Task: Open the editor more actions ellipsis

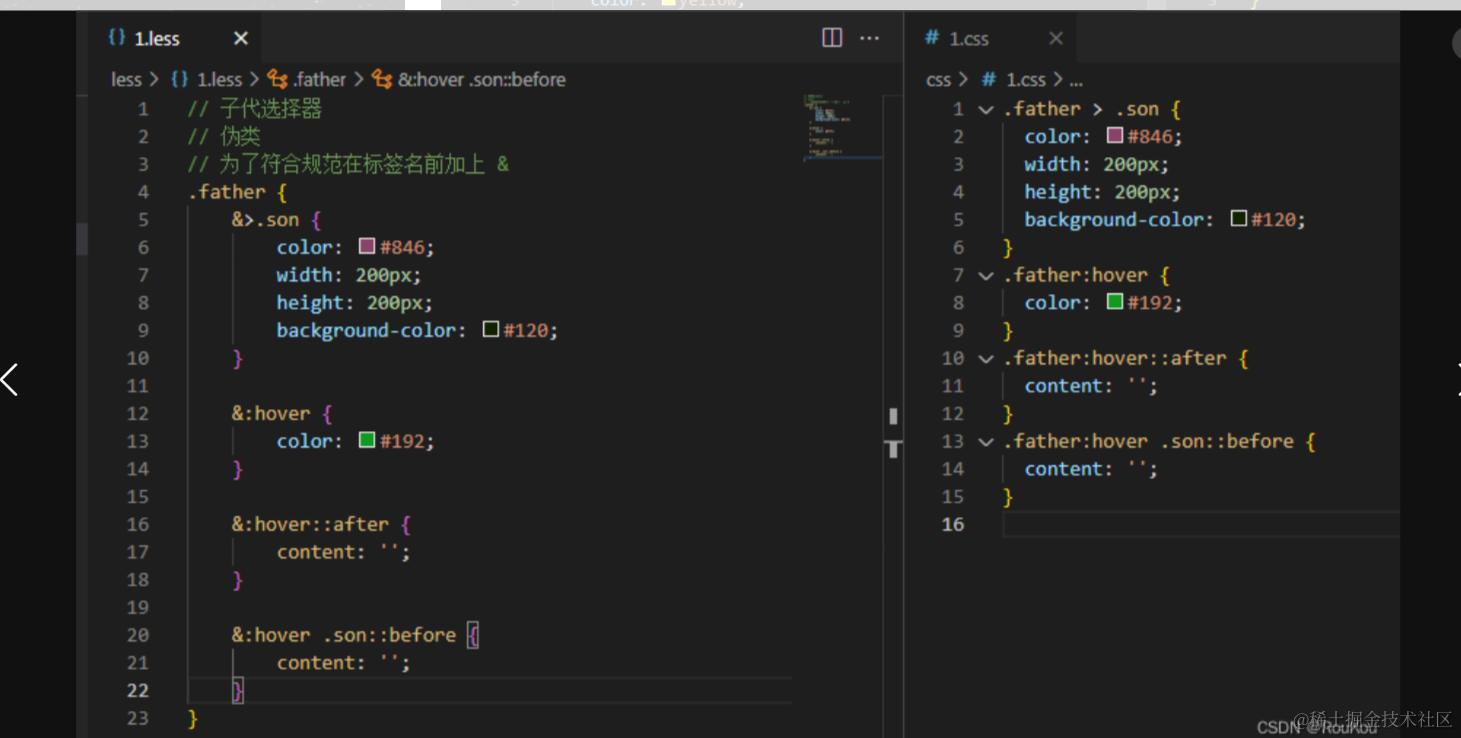Action: coord(869,38)
